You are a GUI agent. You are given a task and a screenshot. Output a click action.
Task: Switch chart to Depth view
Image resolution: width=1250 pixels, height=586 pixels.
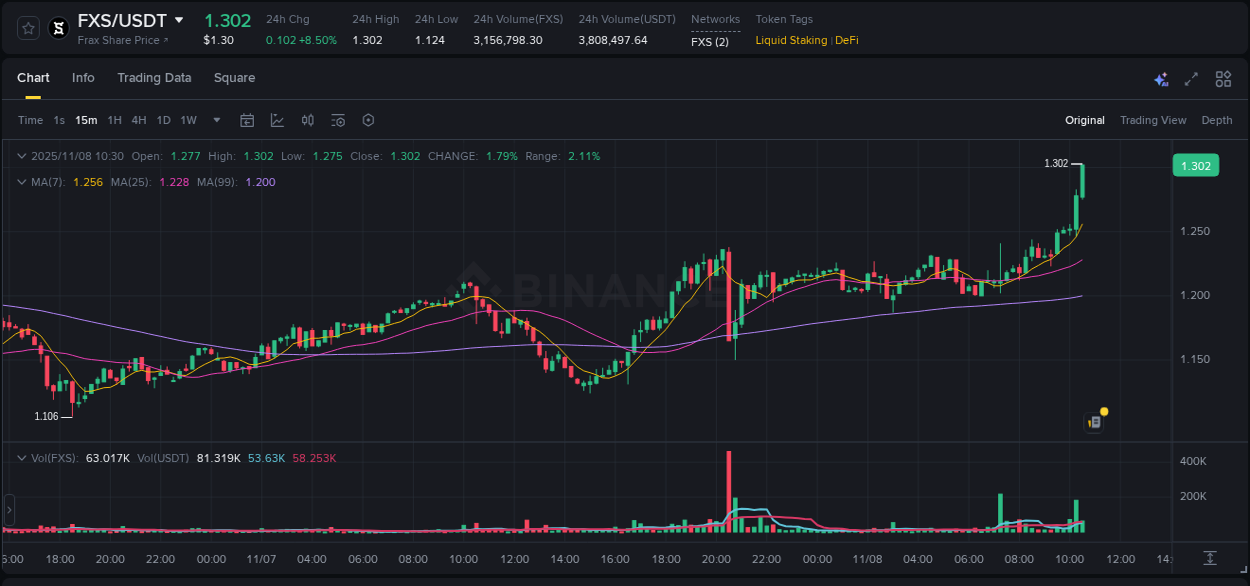[x=1217, y=119]
